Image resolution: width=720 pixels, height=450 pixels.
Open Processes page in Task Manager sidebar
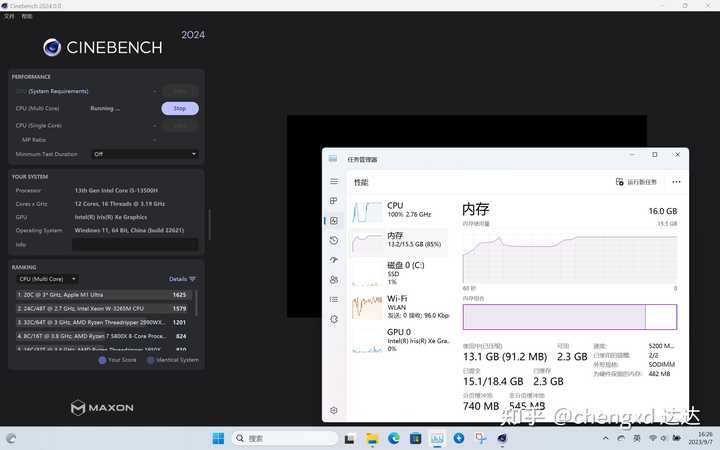point(334,201)
